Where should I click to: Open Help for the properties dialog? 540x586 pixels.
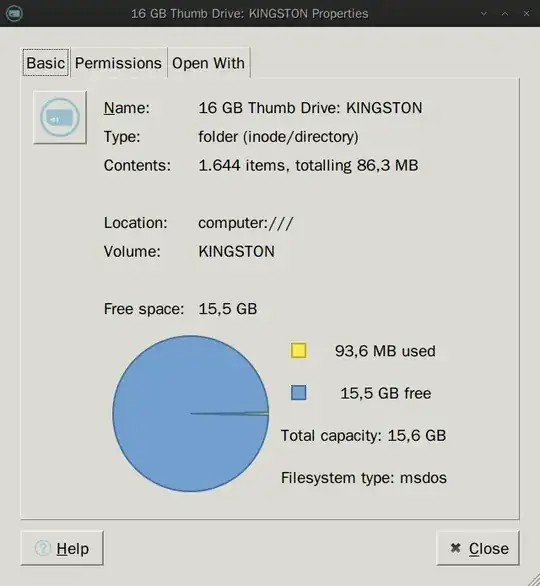62,548
